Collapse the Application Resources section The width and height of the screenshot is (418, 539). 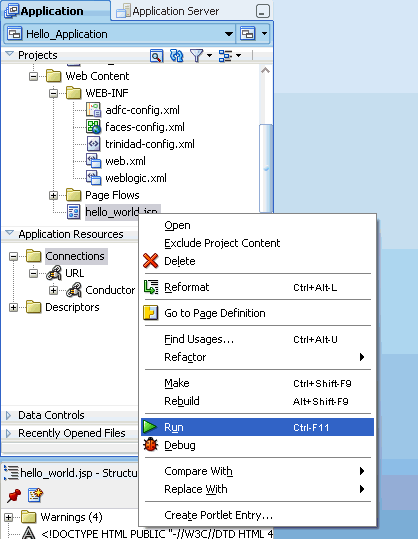click(10, 234)
